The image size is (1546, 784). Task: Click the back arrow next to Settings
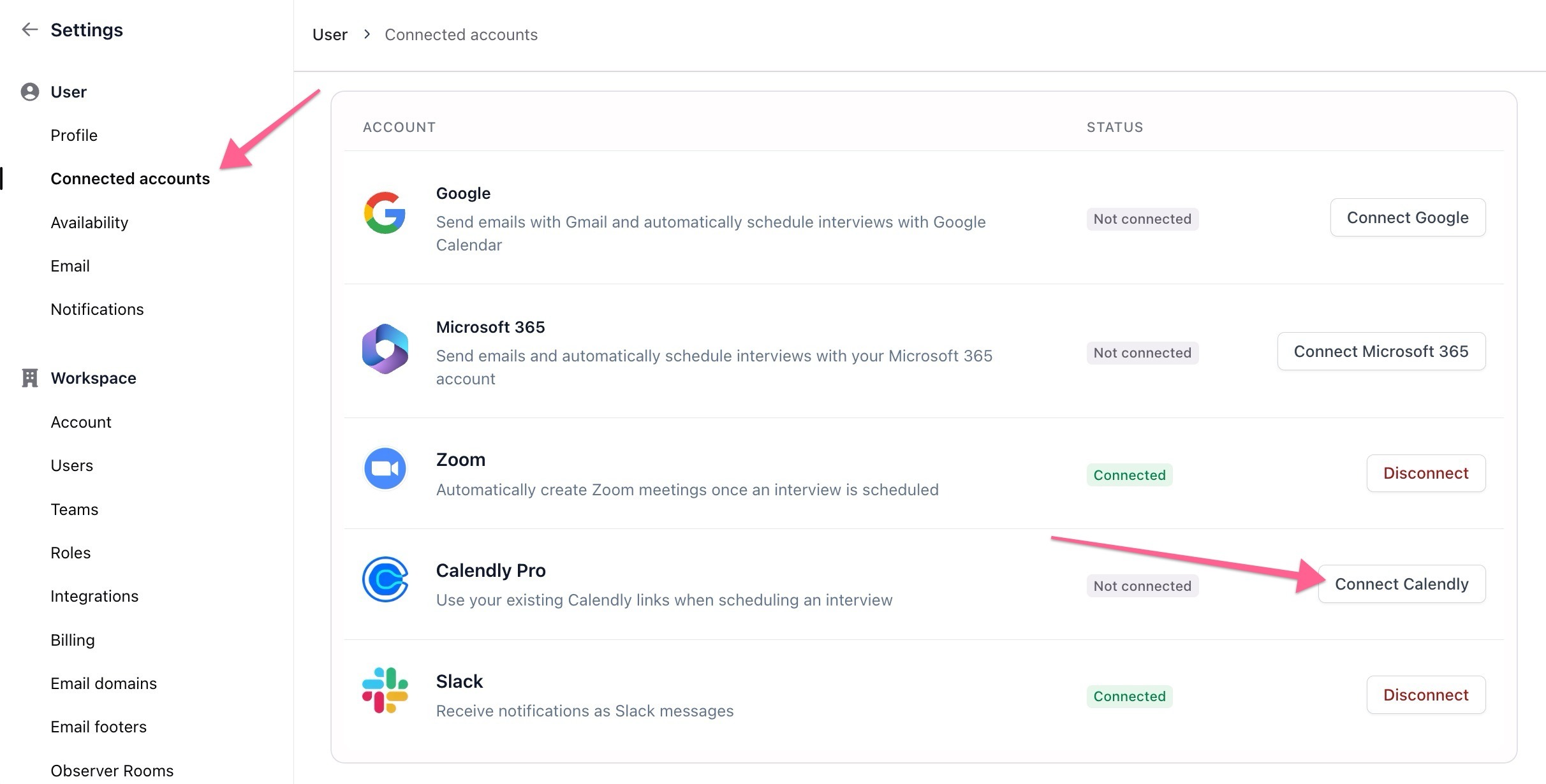pos(29,29)
